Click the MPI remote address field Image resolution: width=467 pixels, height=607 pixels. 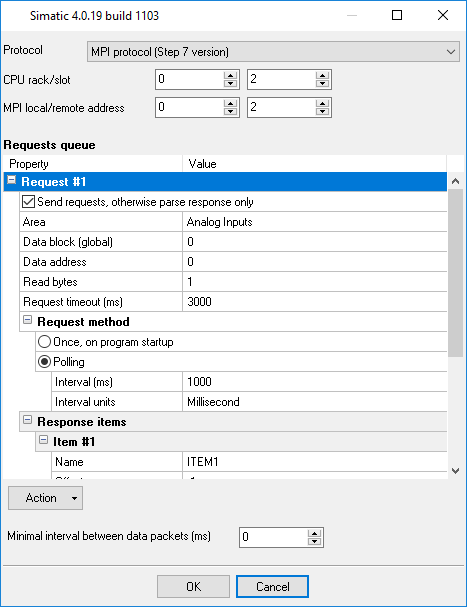tap(282, 107)
